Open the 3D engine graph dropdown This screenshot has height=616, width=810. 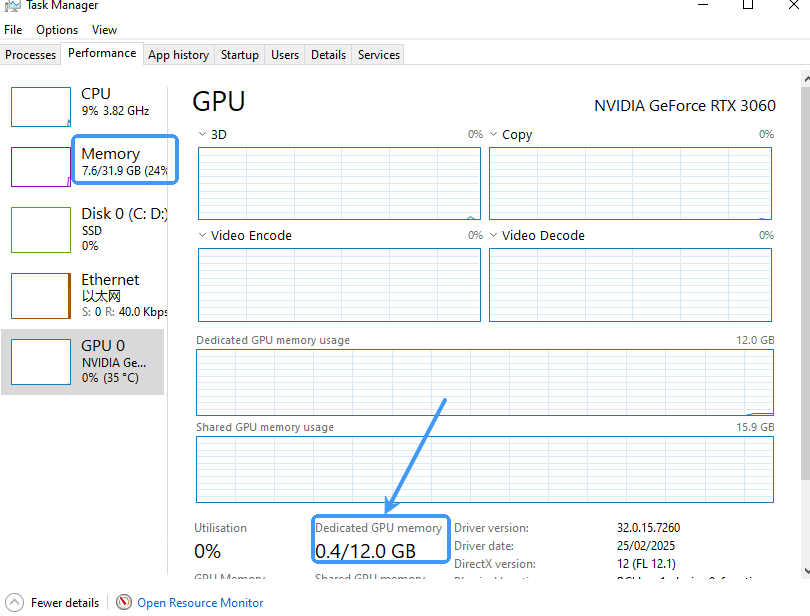click(204, 135)
